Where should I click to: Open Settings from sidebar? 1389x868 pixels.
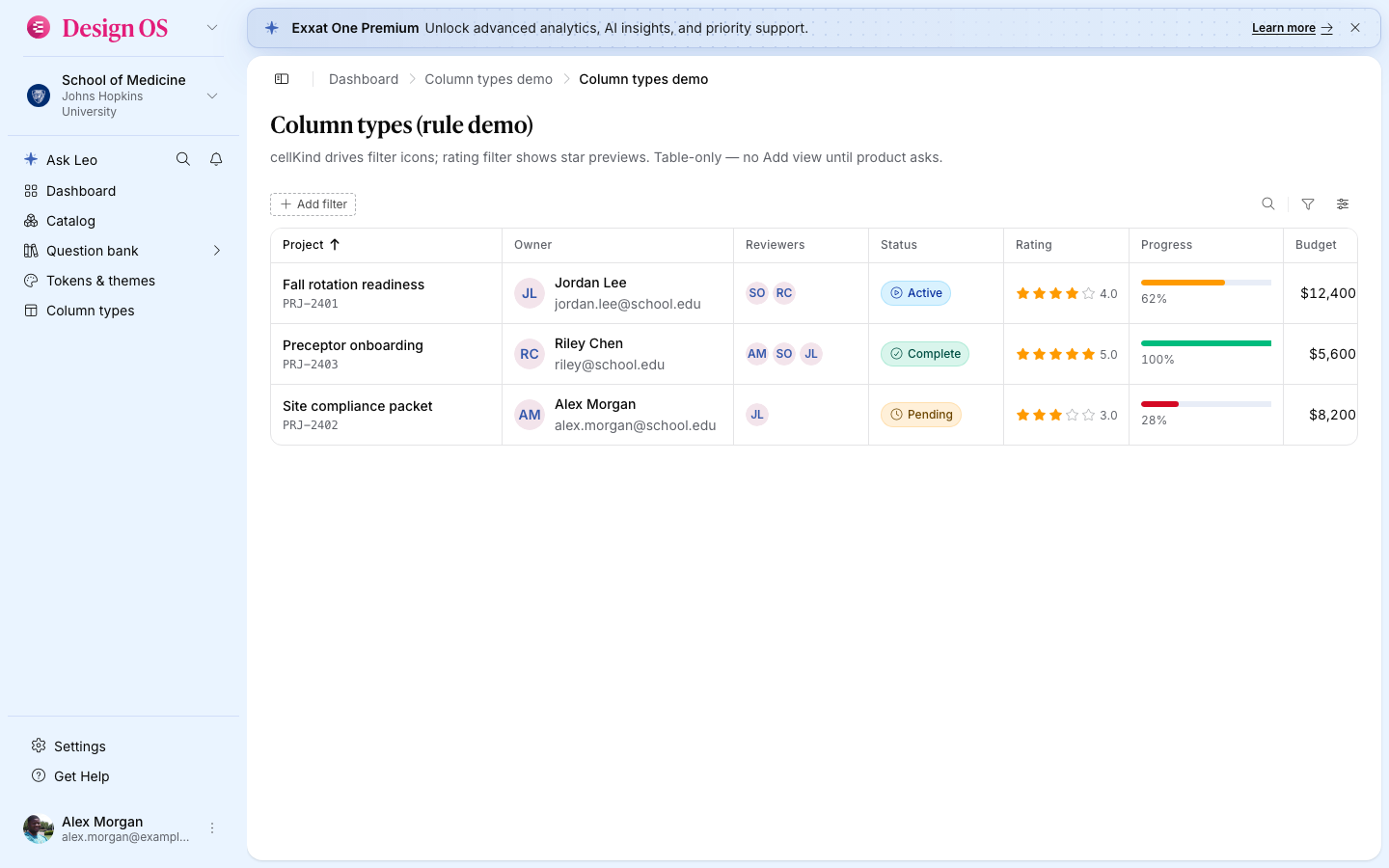123,746
